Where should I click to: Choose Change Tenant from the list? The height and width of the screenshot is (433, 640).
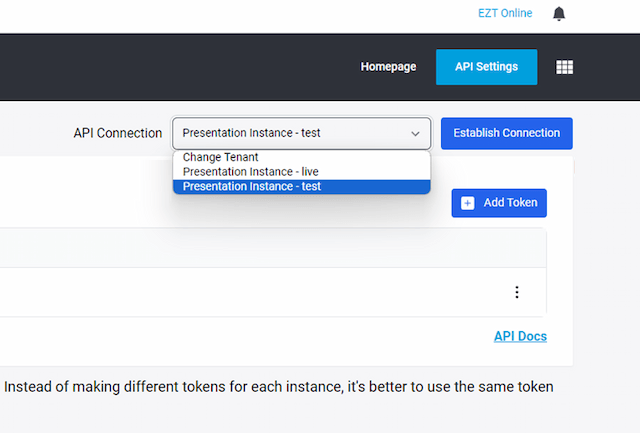point(221,157)
